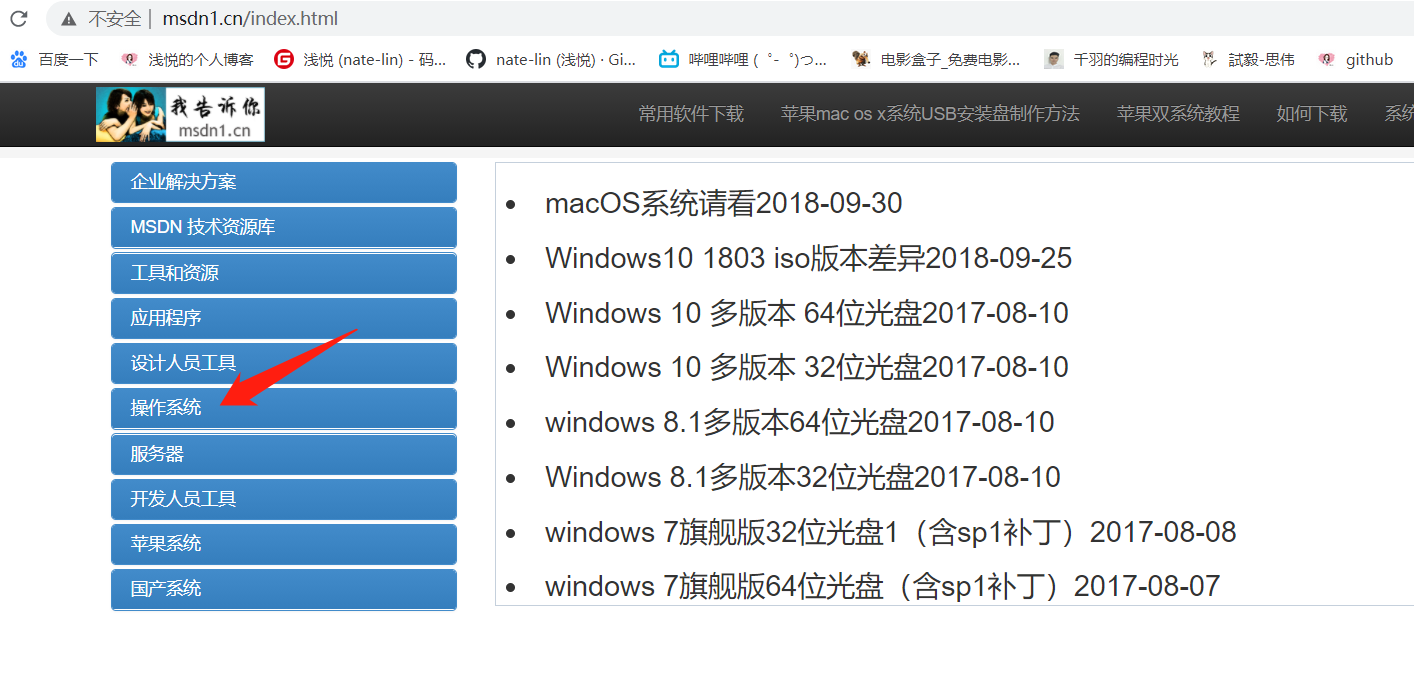
Task: Go to 如何下载 in the navigation bar
Action: pos(1312,114)
